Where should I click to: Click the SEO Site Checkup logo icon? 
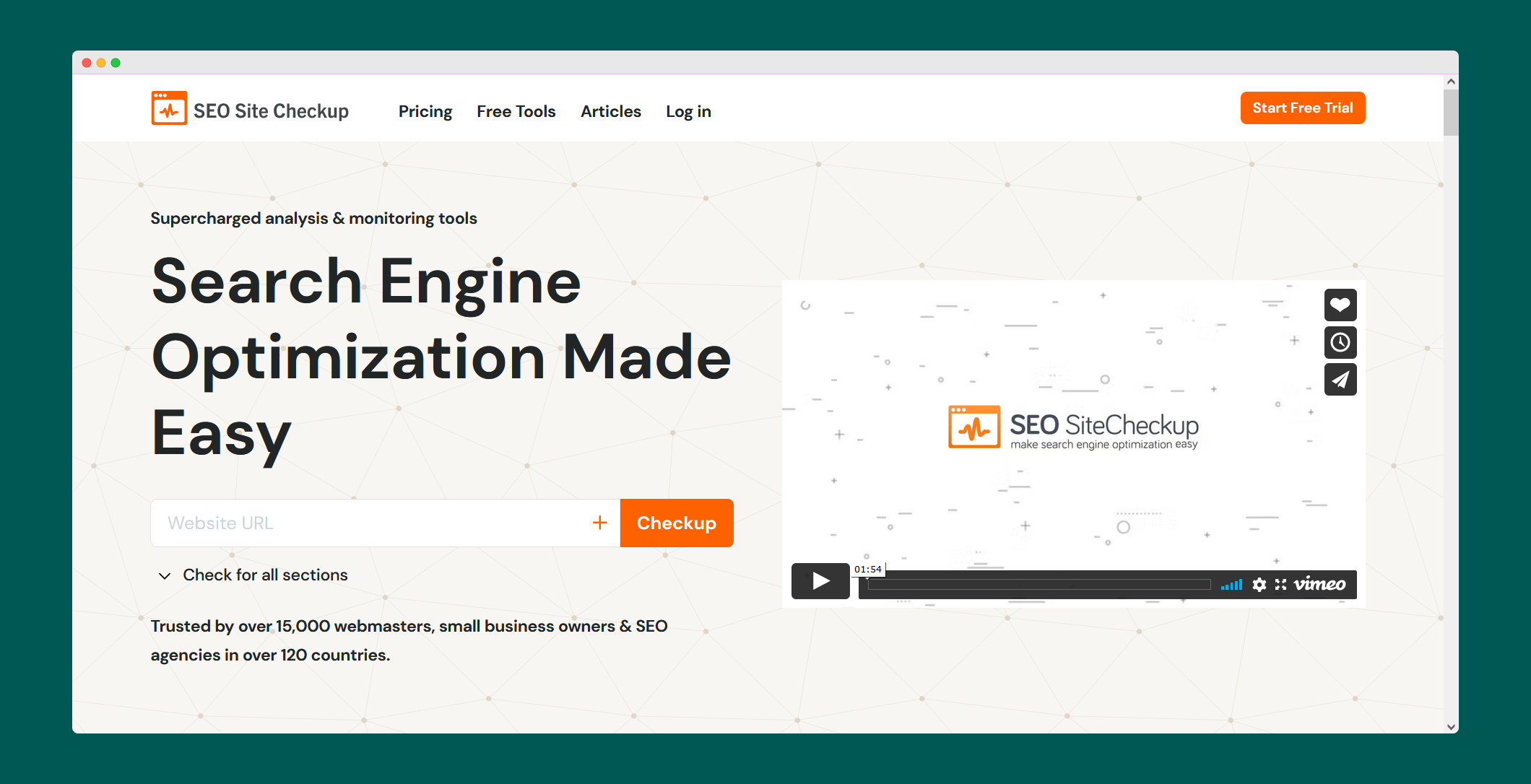click(169, 108)
